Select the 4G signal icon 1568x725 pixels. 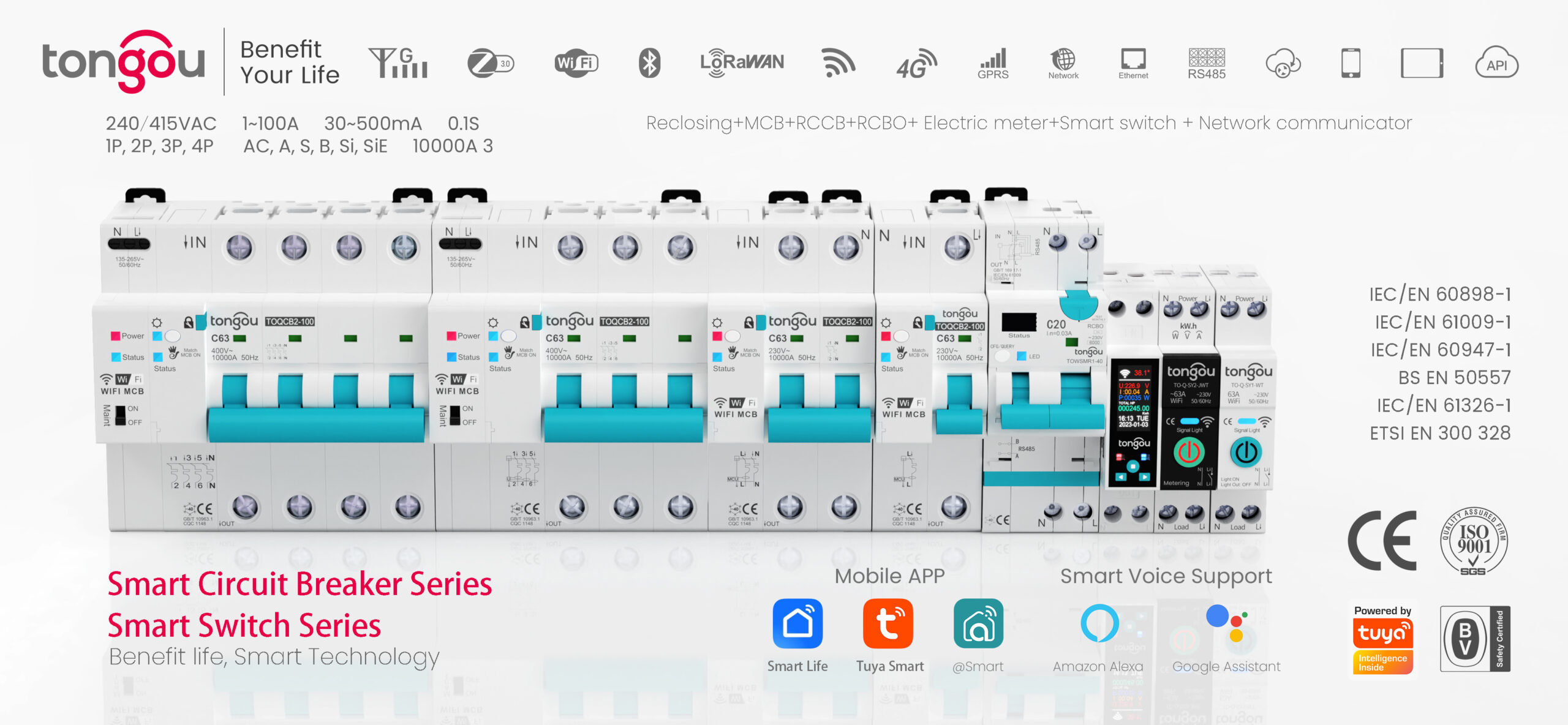(x=916, y=64)
